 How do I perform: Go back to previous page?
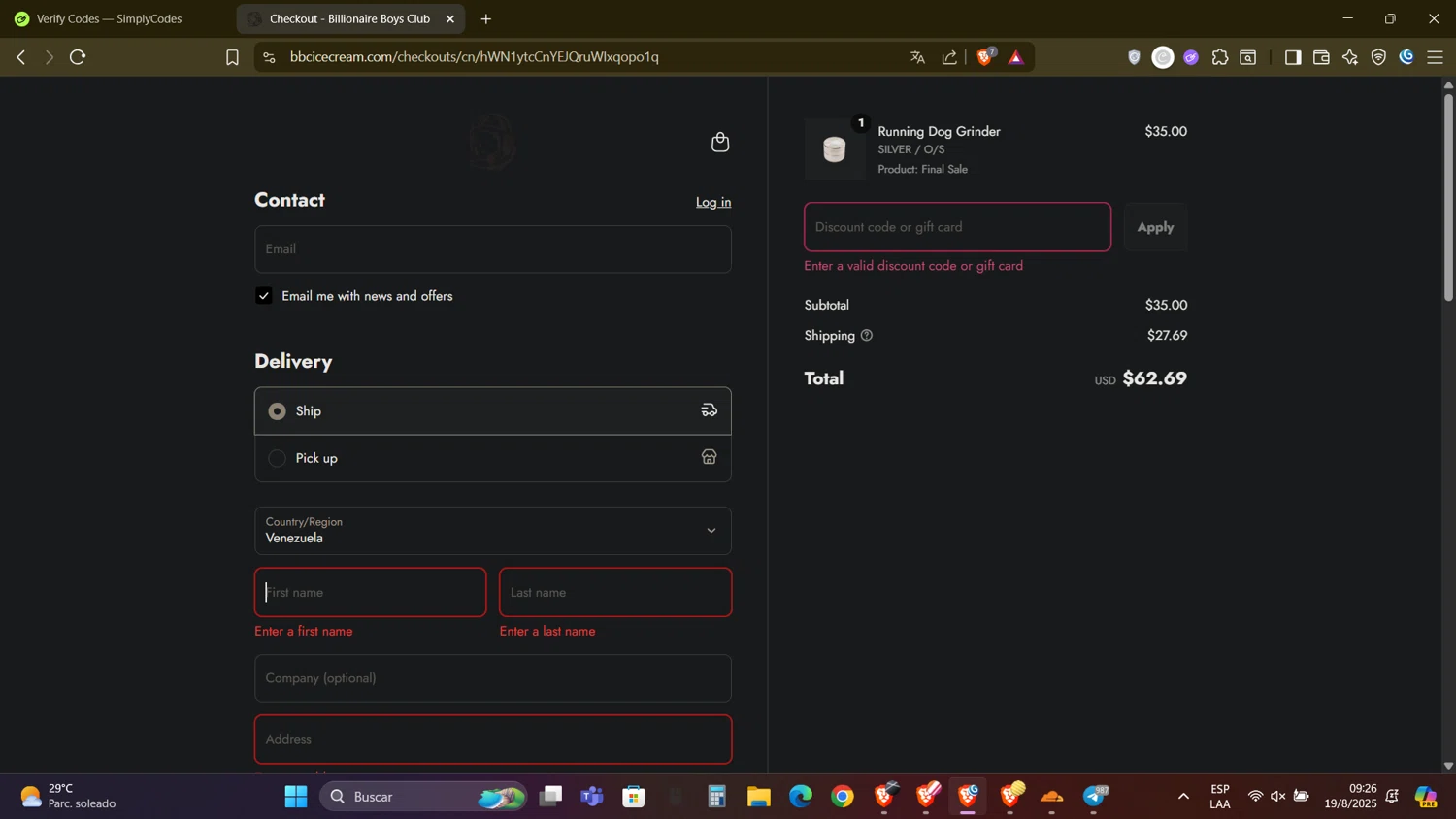20,57
